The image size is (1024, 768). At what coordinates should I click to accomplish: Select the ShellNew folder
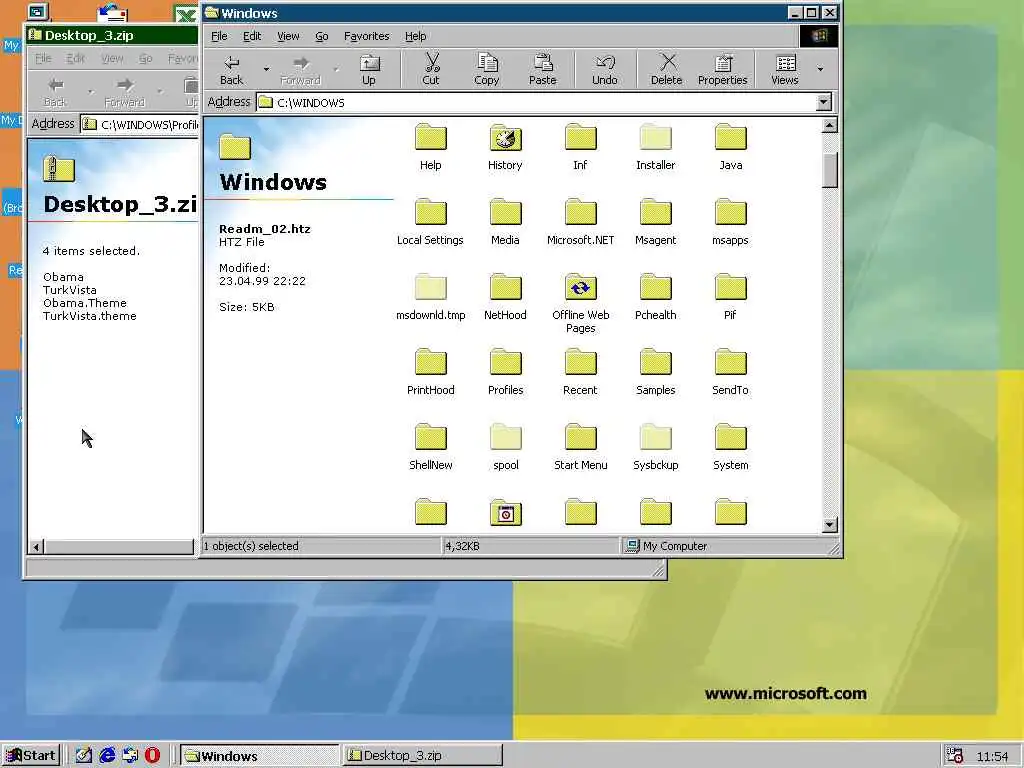430,447
